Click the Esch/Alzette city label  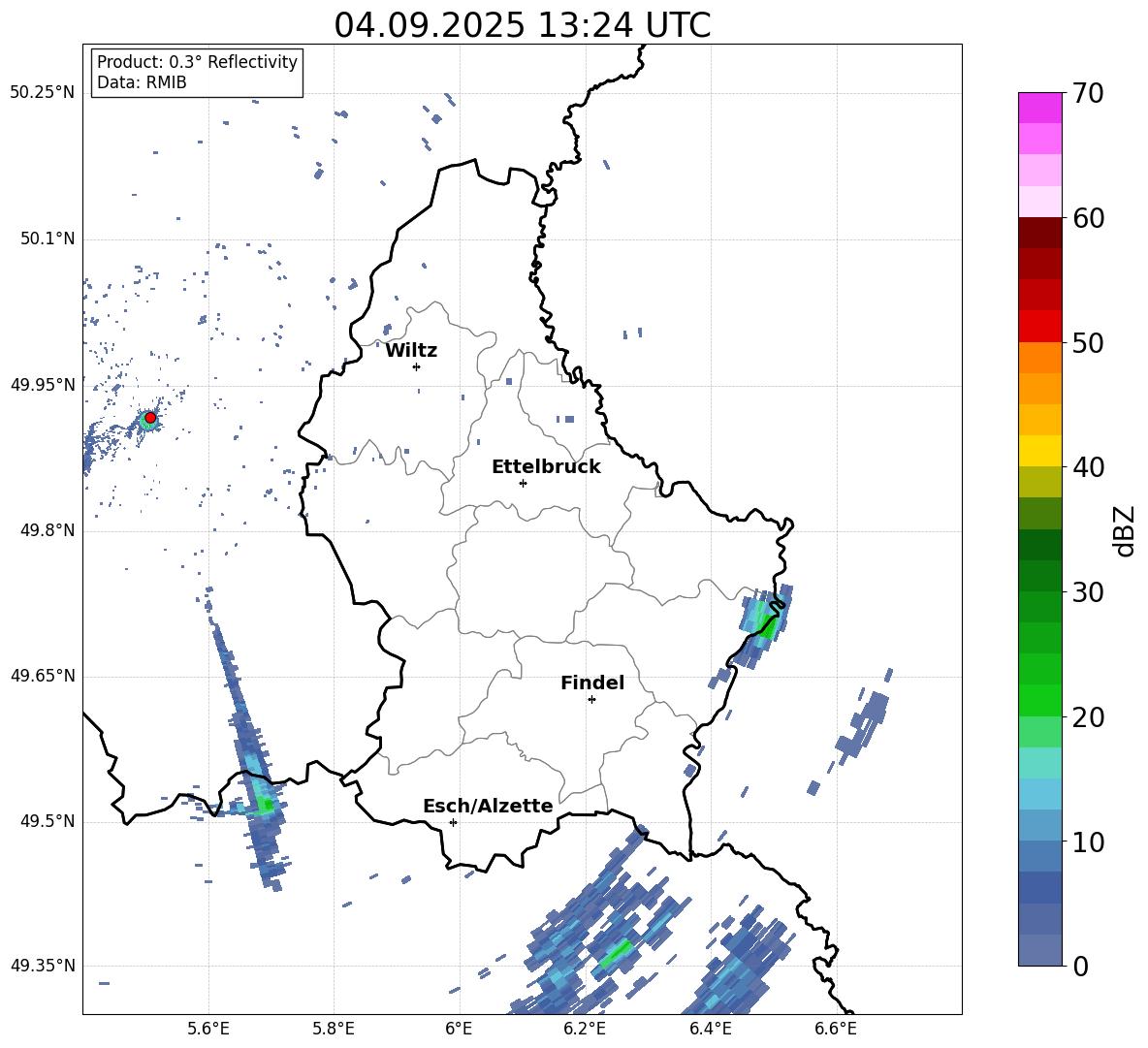[x=488, y=806]
